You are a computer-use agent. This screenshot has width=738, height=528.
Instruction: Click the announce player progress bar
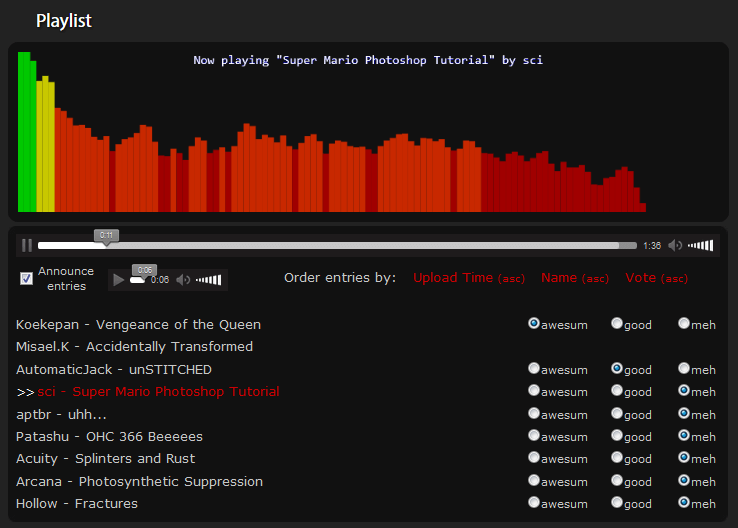tap(137, 280)
